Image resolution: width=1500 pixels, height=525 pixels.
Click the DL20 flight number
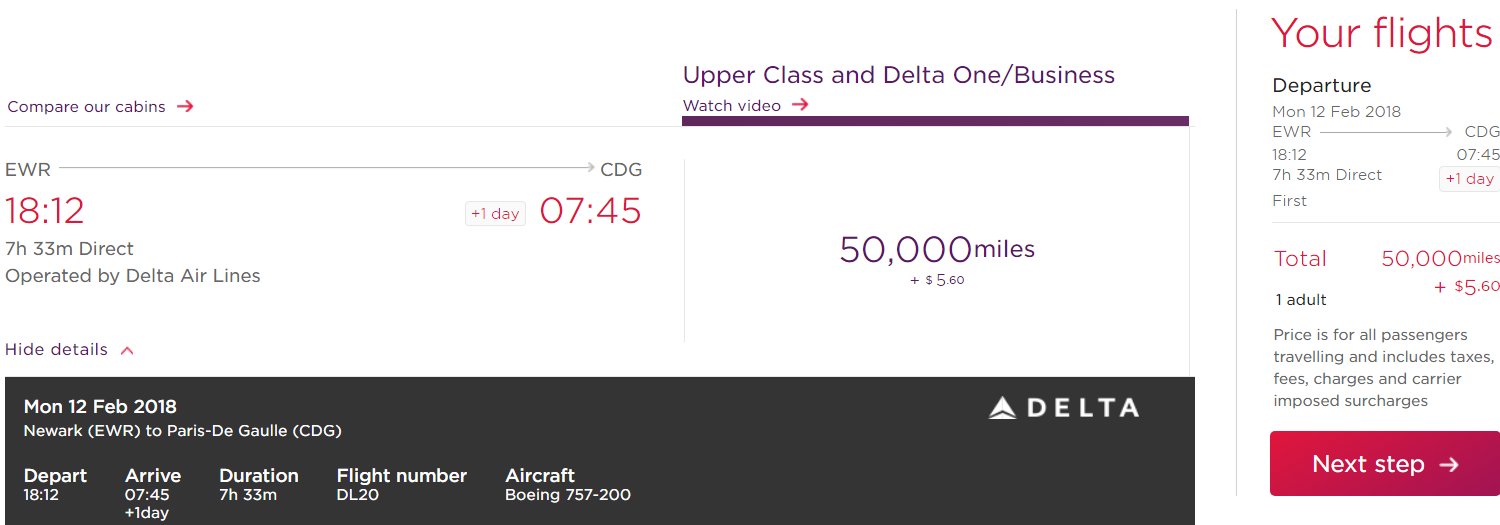[358, 495]
